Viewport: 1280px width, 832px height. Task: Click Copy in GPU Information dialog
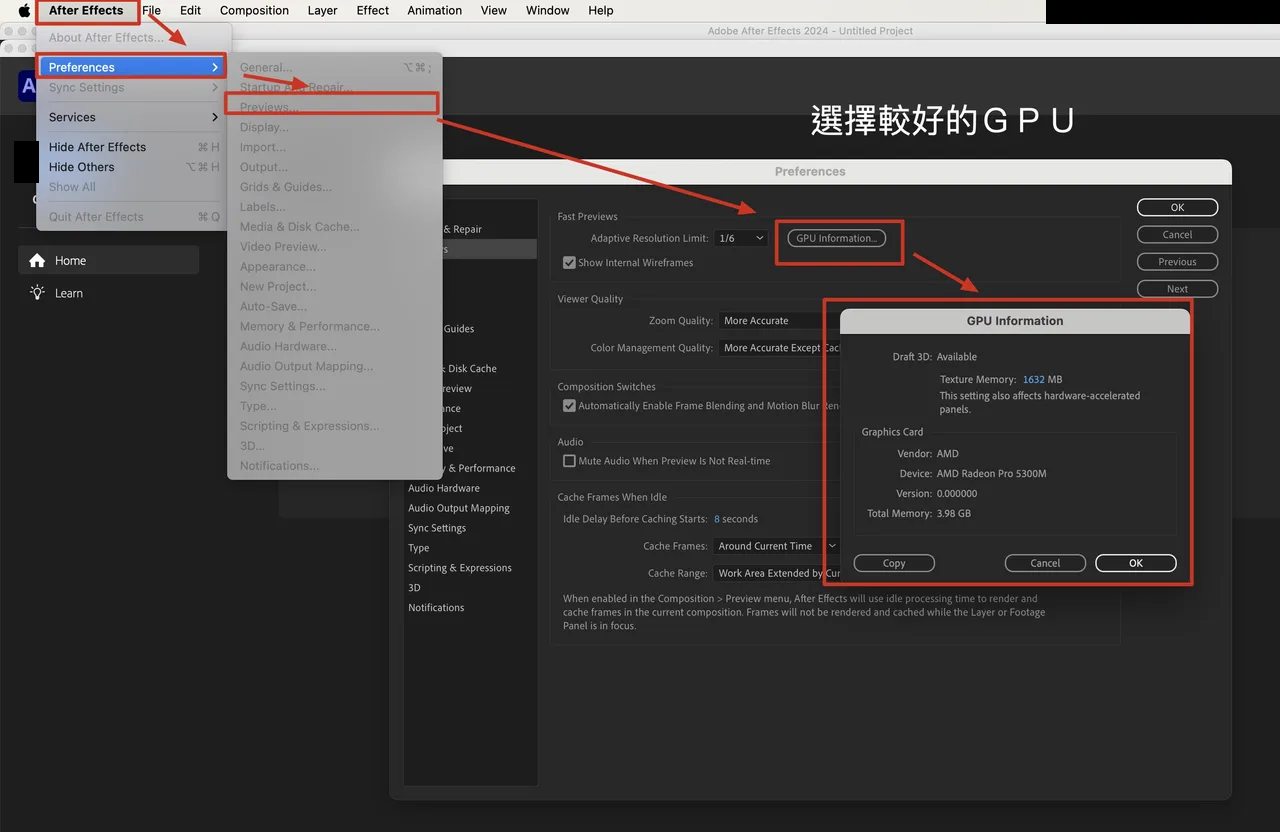point(894,563)
